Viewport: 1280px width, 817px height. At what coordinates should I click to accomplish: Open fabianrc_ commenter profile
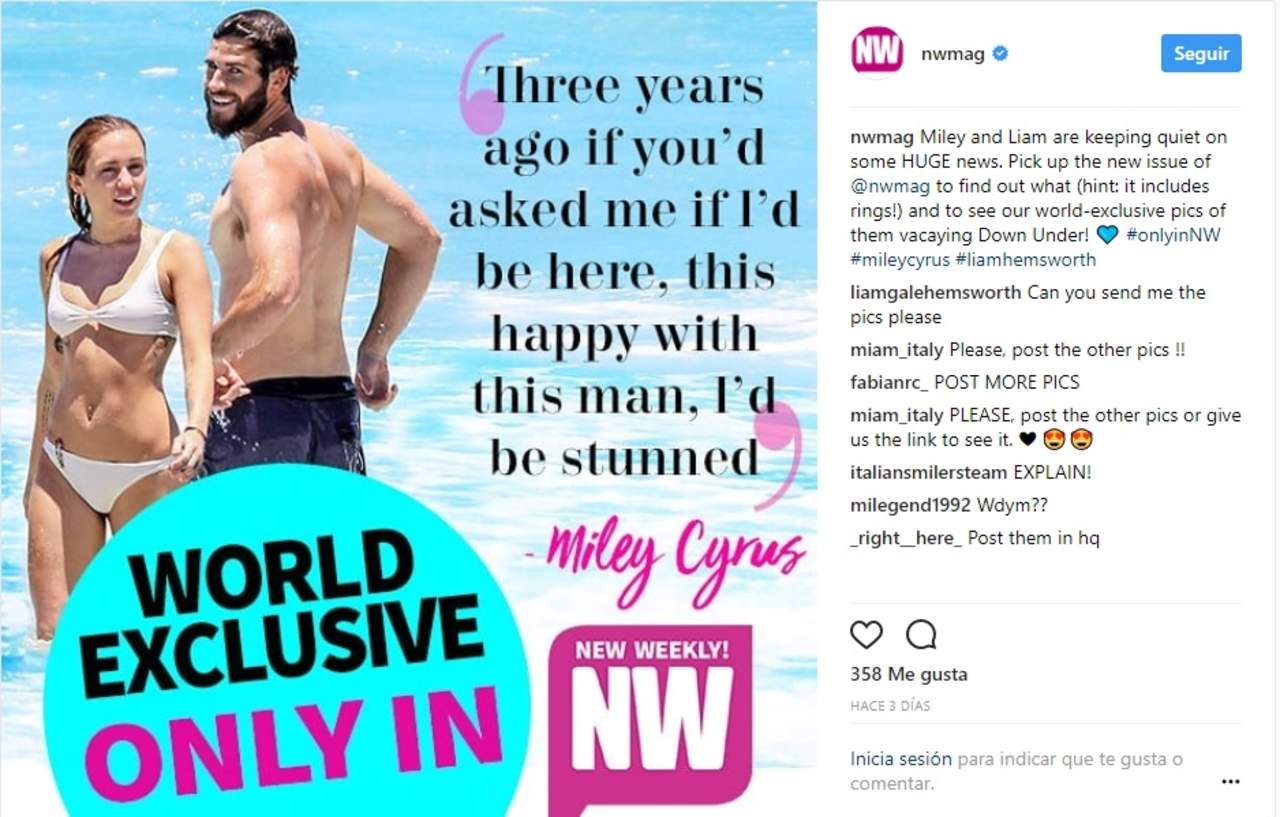tap(890, 382)
